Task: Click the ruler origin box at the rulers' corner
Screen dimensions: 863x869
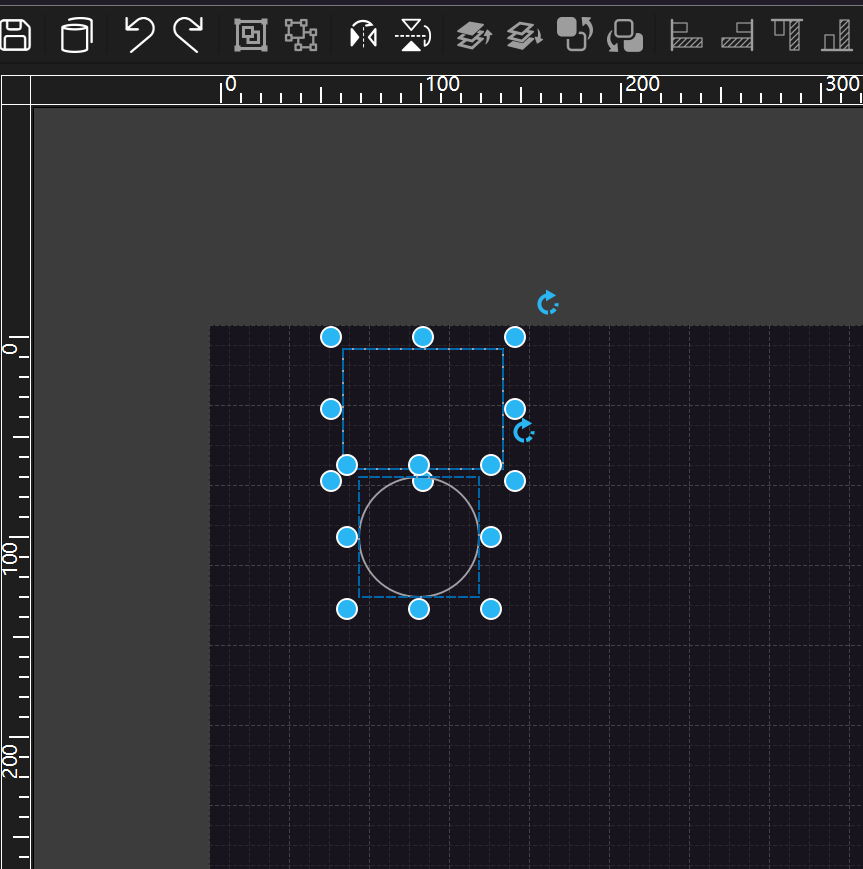Action: [16, 90]
